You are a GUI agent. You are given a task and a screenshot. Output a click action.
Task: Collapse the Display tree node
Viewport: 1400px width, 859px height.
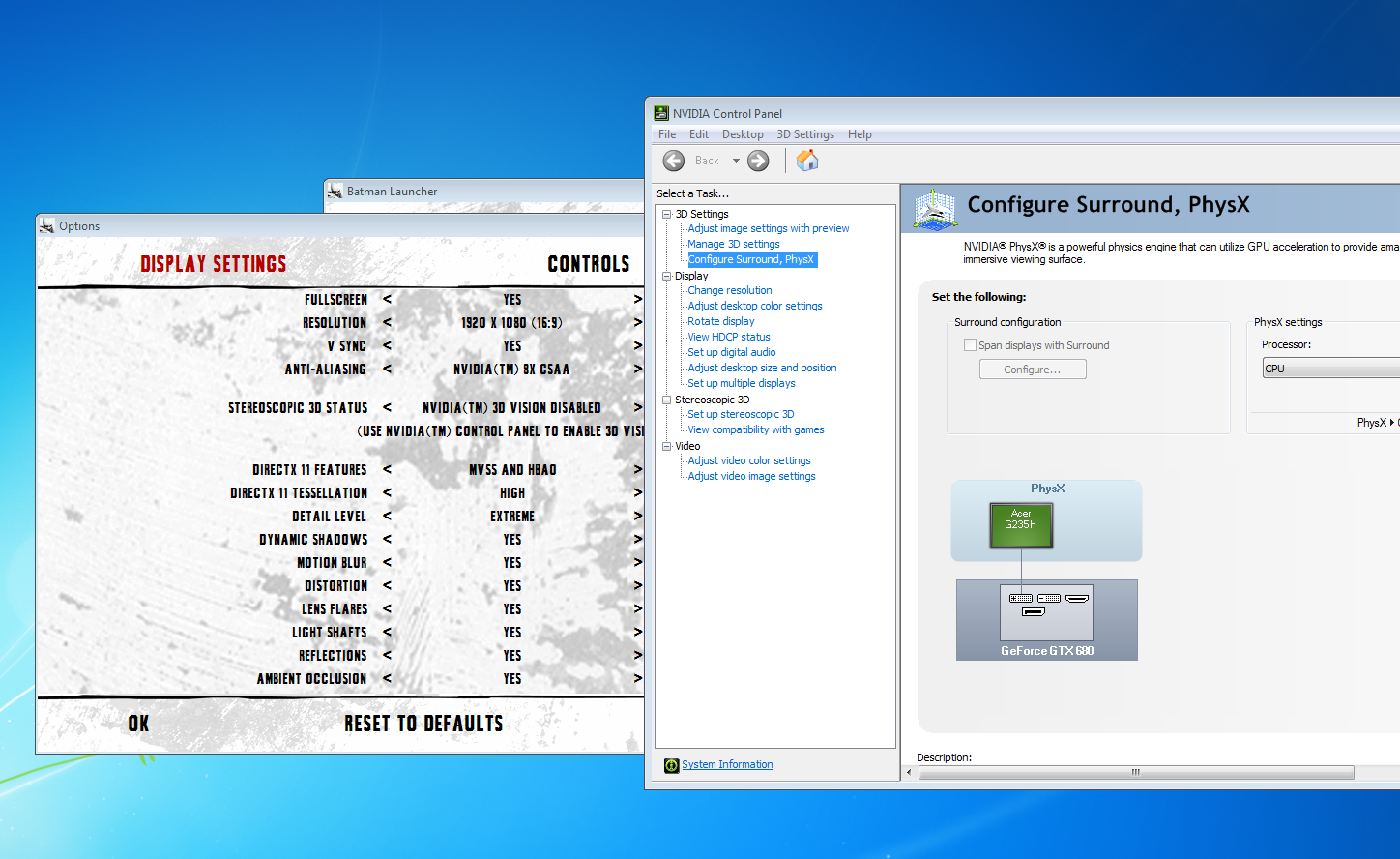pyautogui.click(x=666, y=276)
